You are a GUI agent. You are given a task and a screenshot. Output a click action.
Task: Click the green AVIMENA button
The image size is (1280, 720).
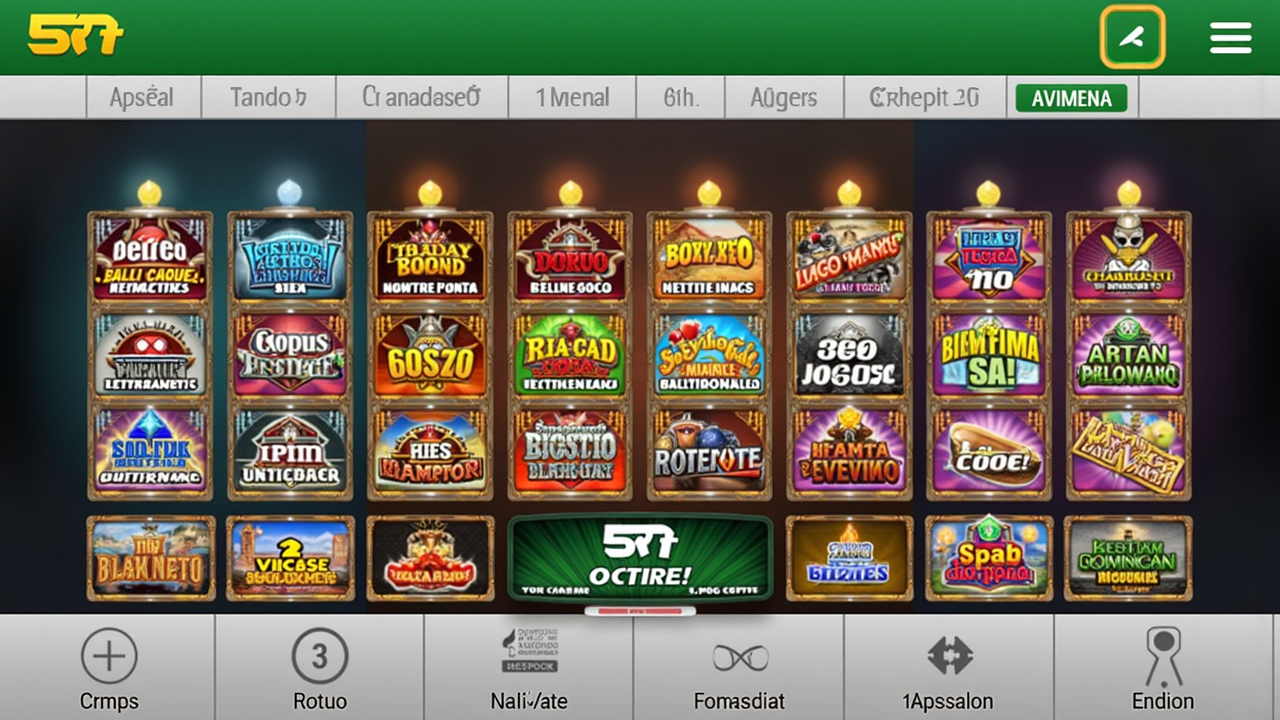(x=1071, y=98)
